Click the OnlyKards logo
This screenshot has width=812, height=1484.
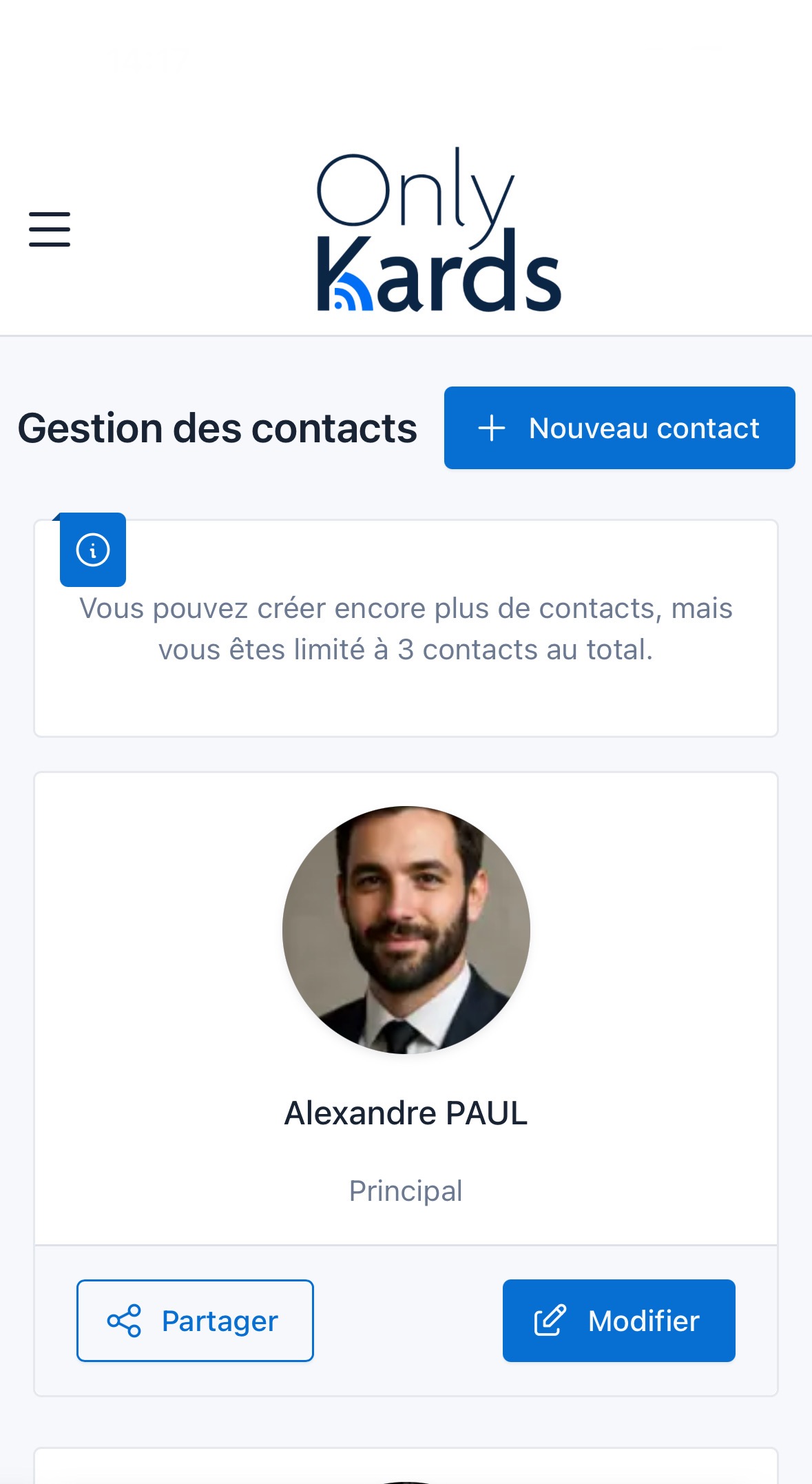439,230
